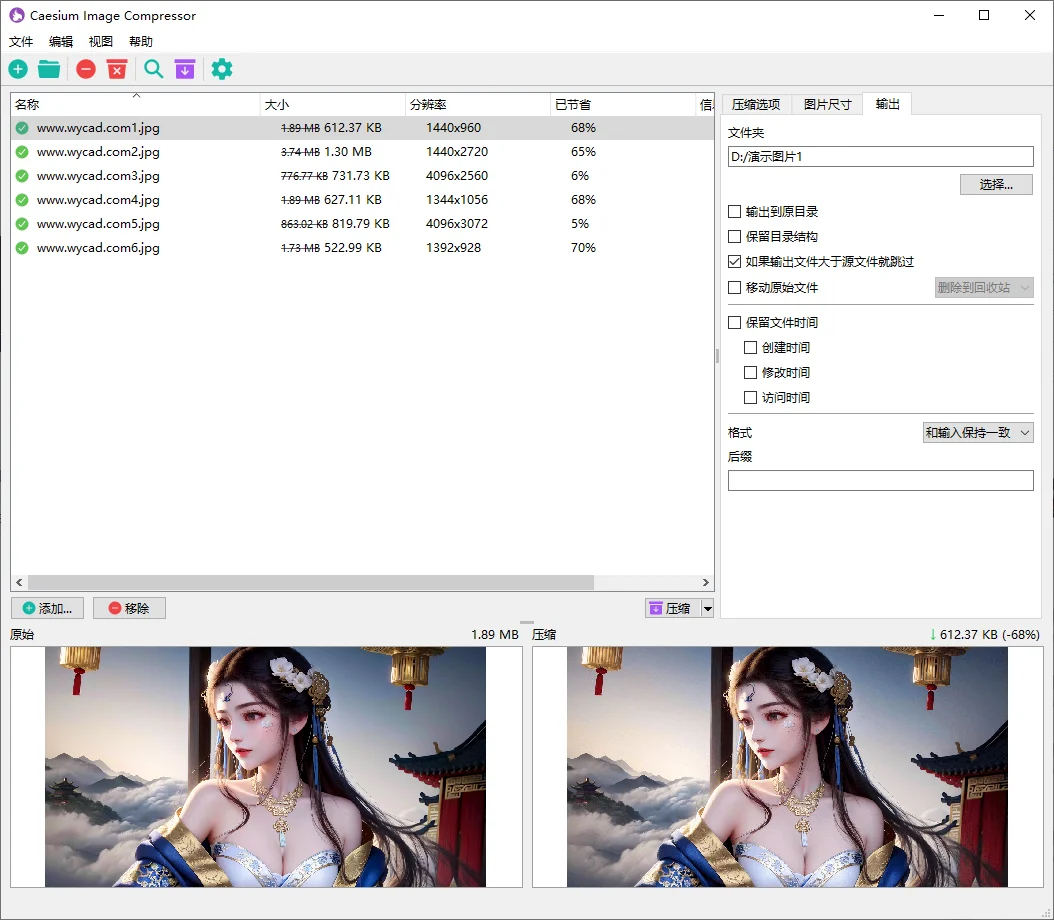Open settings using the gear icon
This screenshot has height=920, width=1054.
[221, 69]
